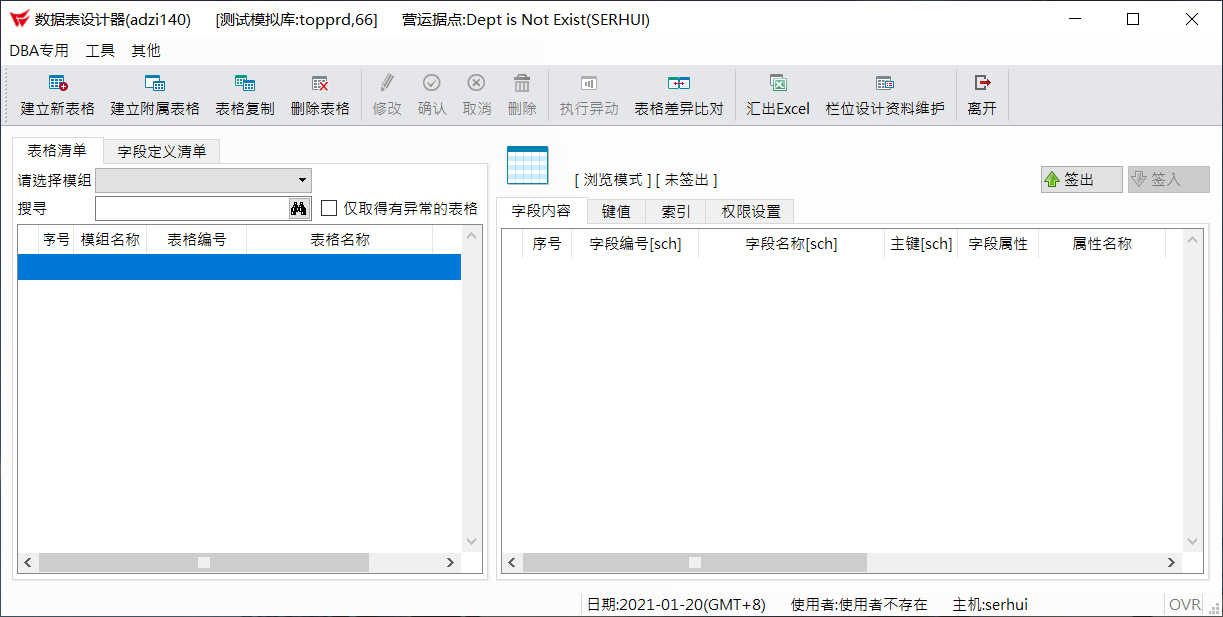Click the 表格复制 toolbar icon

[x=245, y=83]
